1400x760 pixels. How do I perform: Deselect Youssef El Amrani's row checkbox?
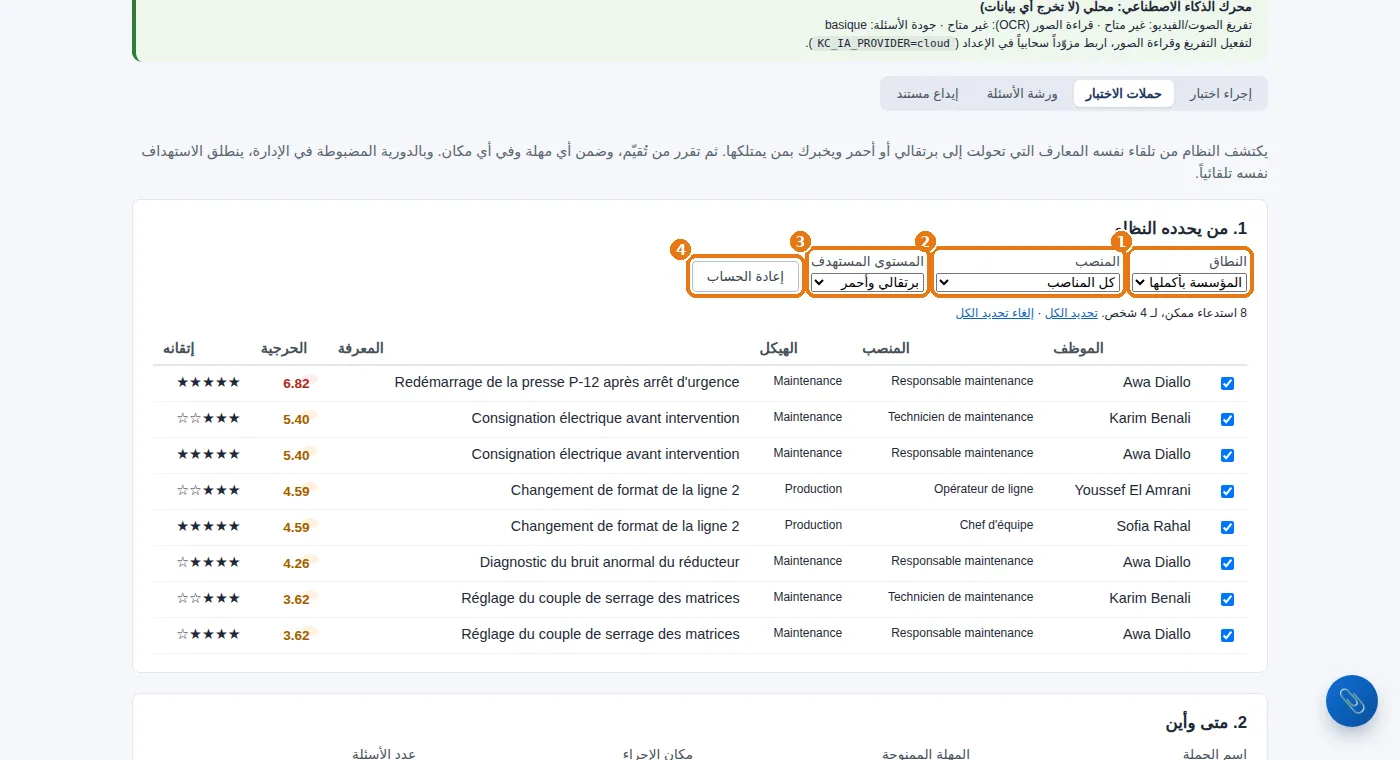[x=1227, y=491]
